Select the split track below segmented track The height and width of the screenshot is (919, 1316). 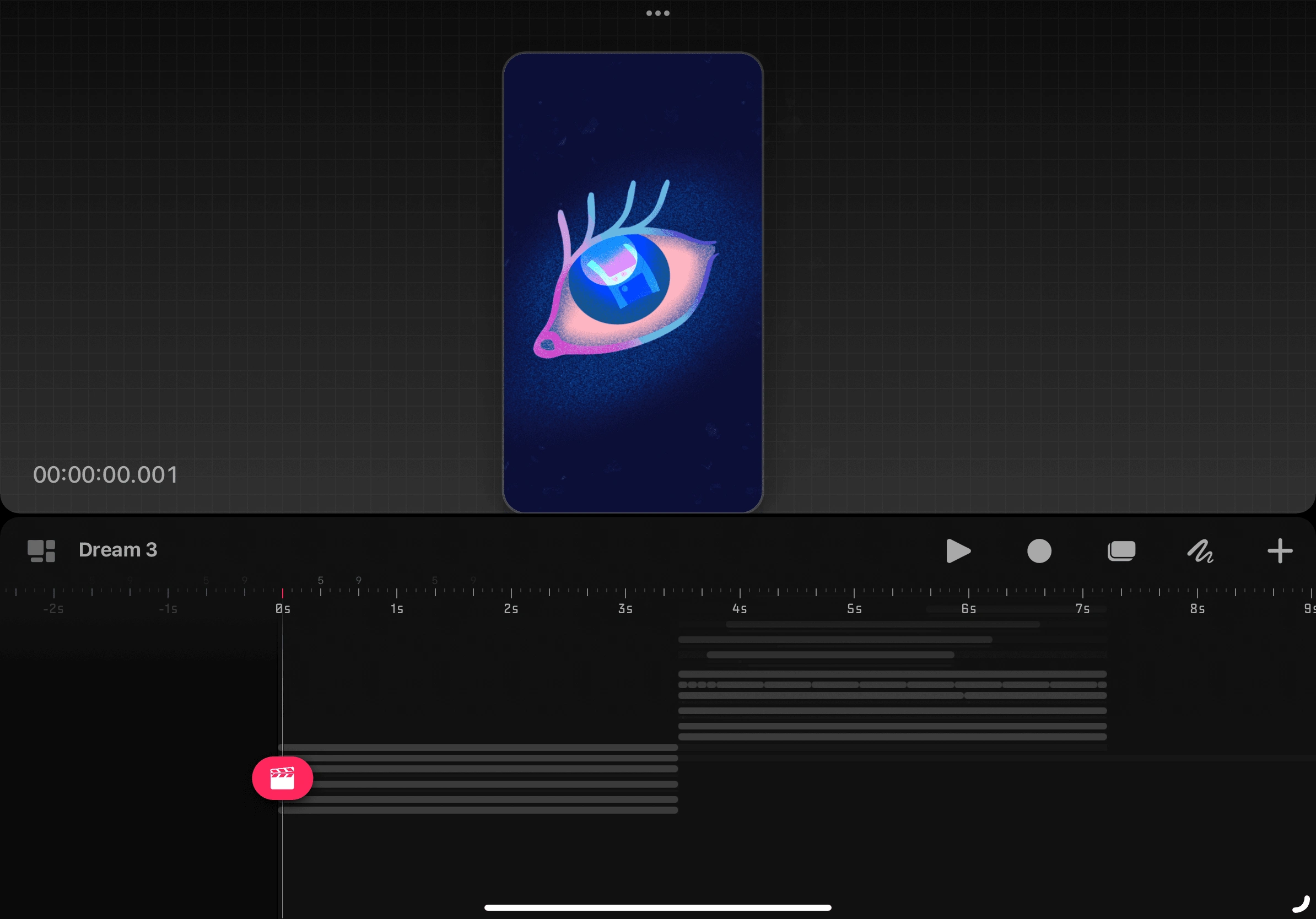(892, 695)
